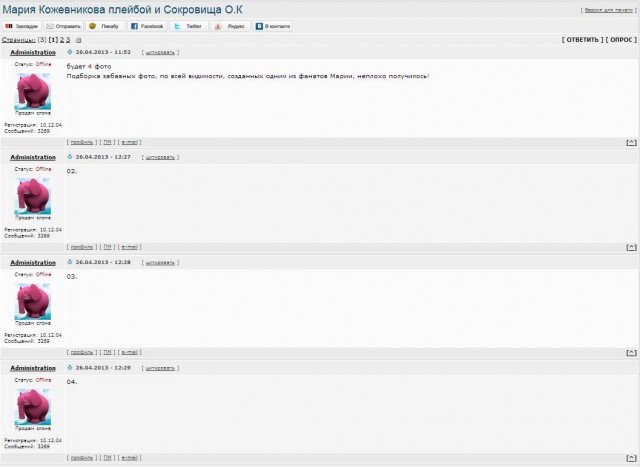Share the thread on Facebook

click(148, 26)
